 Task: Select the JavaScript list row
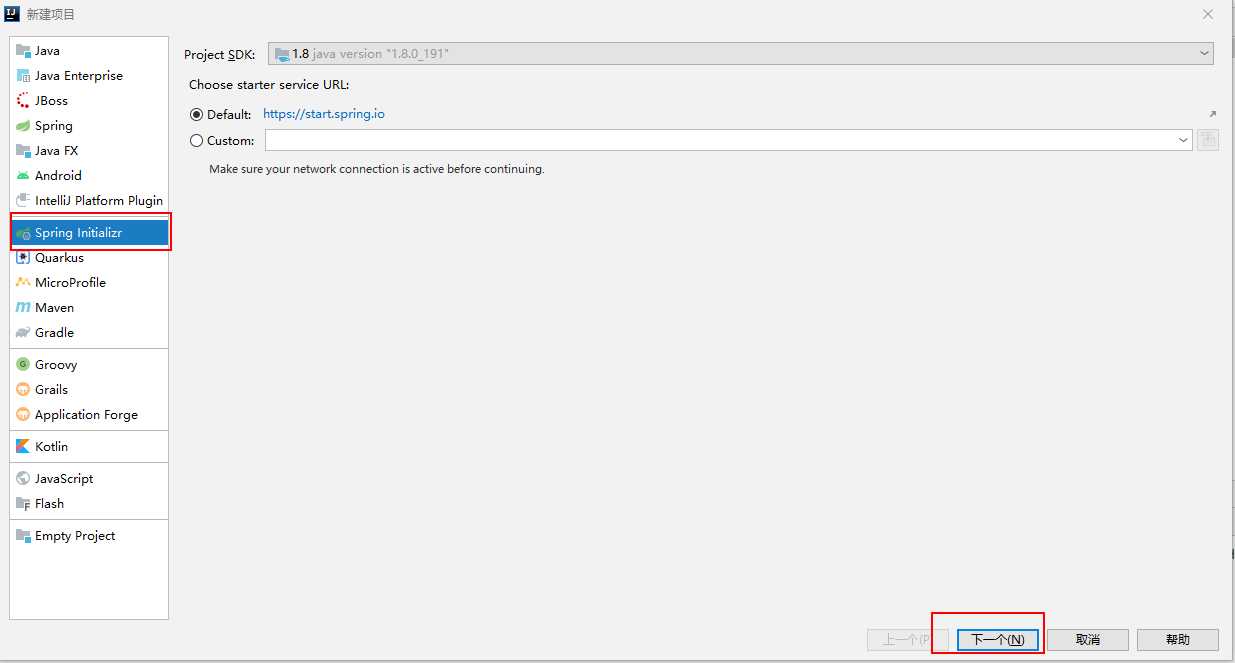tap(89, 479)
